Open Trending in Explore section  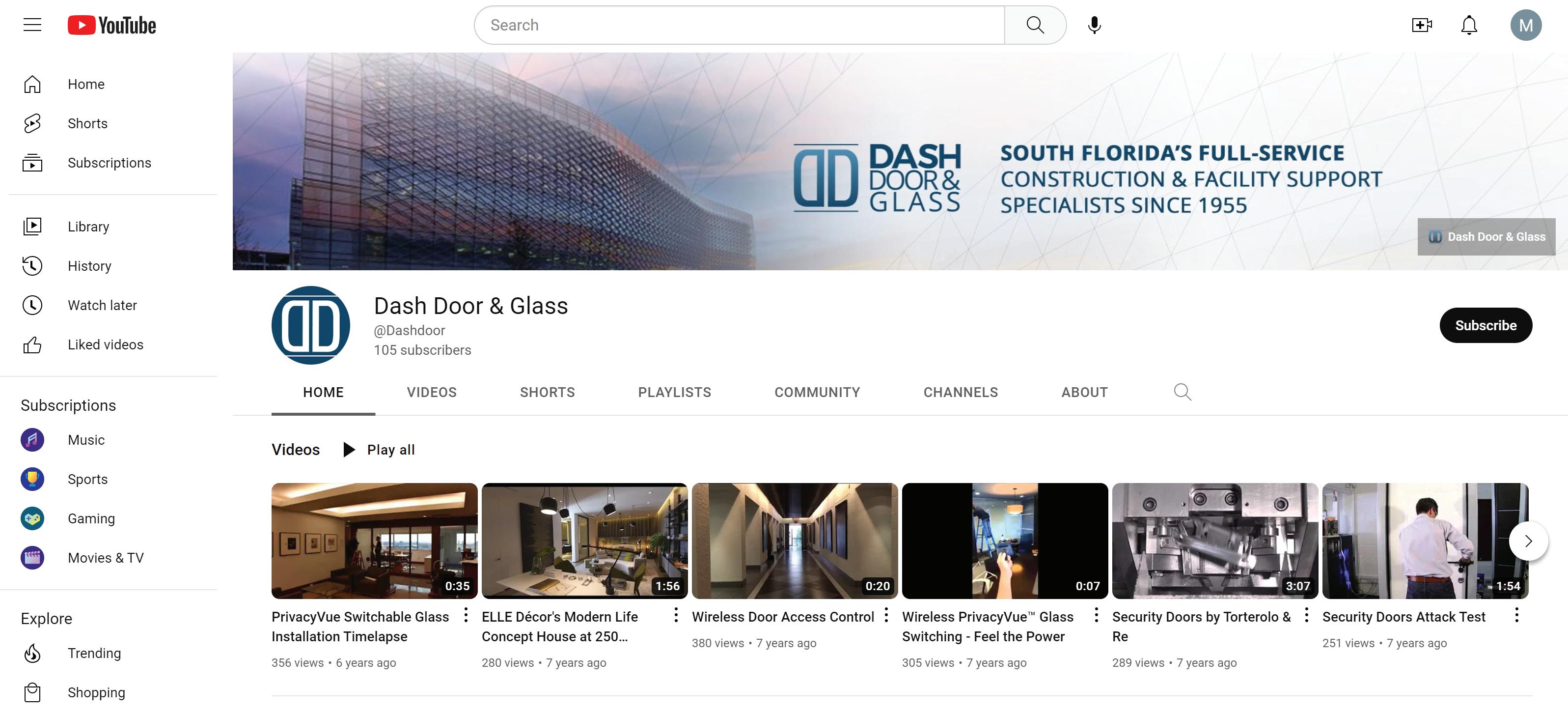click(x=94, y=653)
